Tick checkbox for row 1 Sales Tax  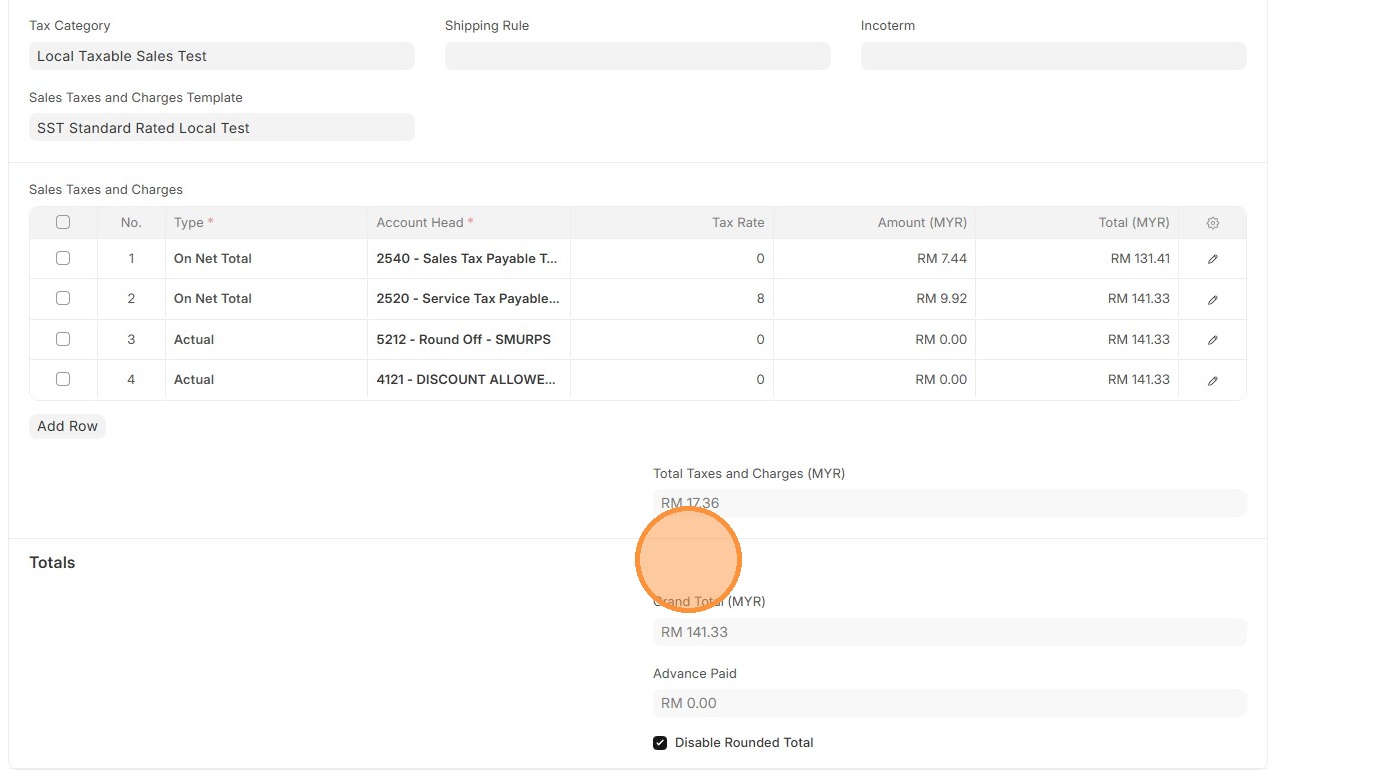pos(63,258)
